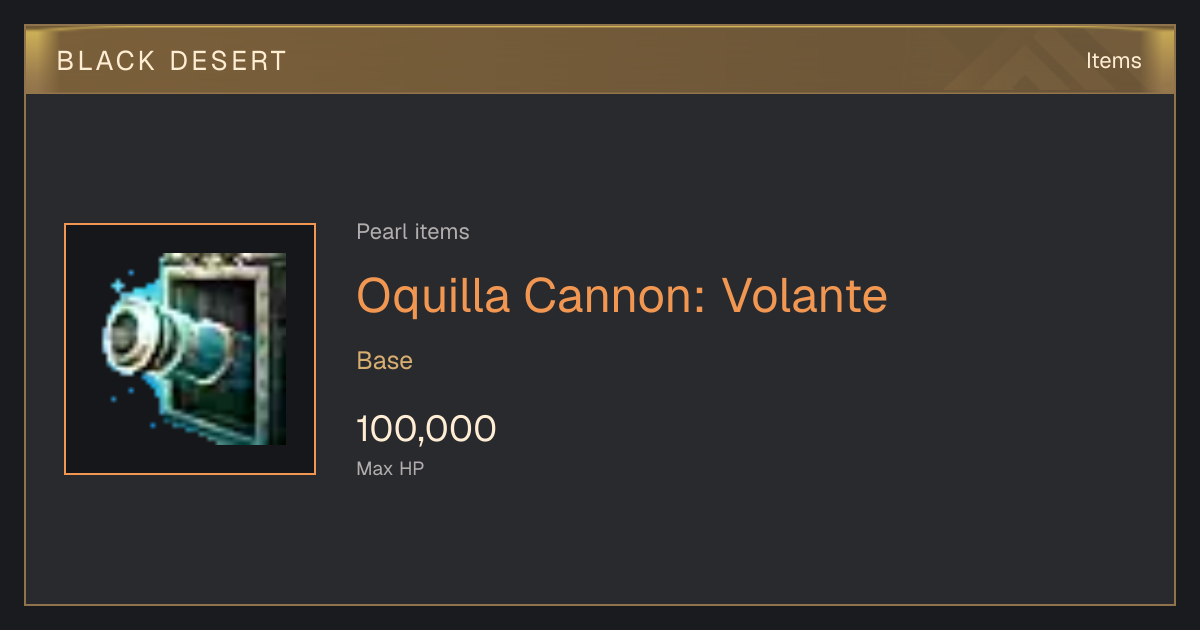Click the 100,000 stat value
This screenshot has height=630, width=1200.
point(426,429)
